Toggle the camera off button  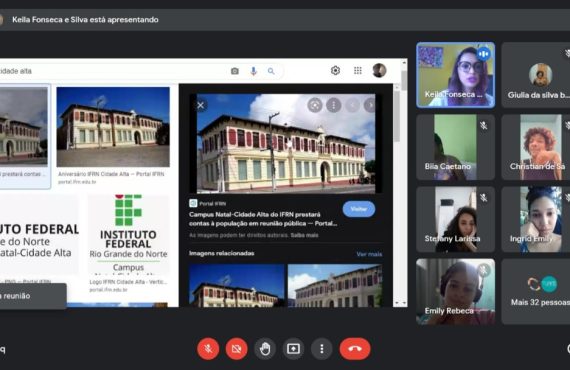coord(236,349)
